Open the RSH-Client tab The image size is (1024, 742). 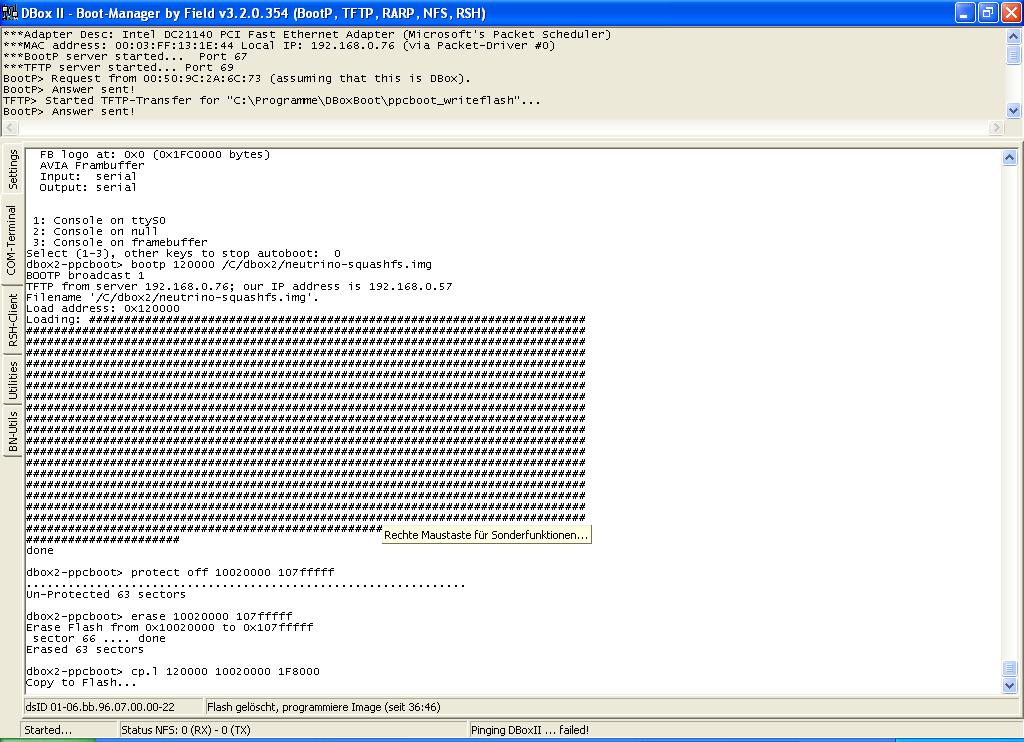pos(12,319)
